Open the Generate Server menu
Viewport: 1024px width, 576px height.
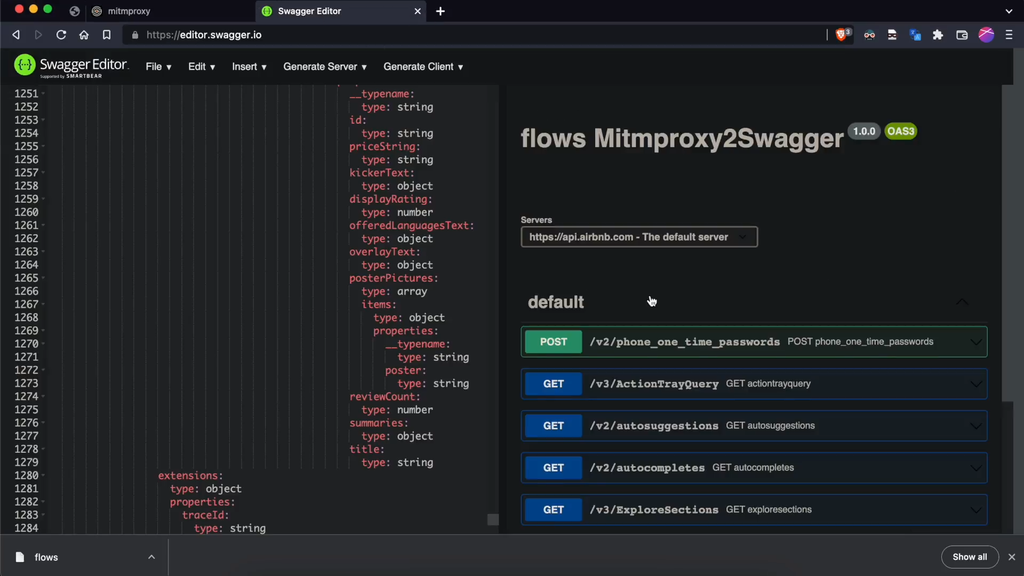324,67
